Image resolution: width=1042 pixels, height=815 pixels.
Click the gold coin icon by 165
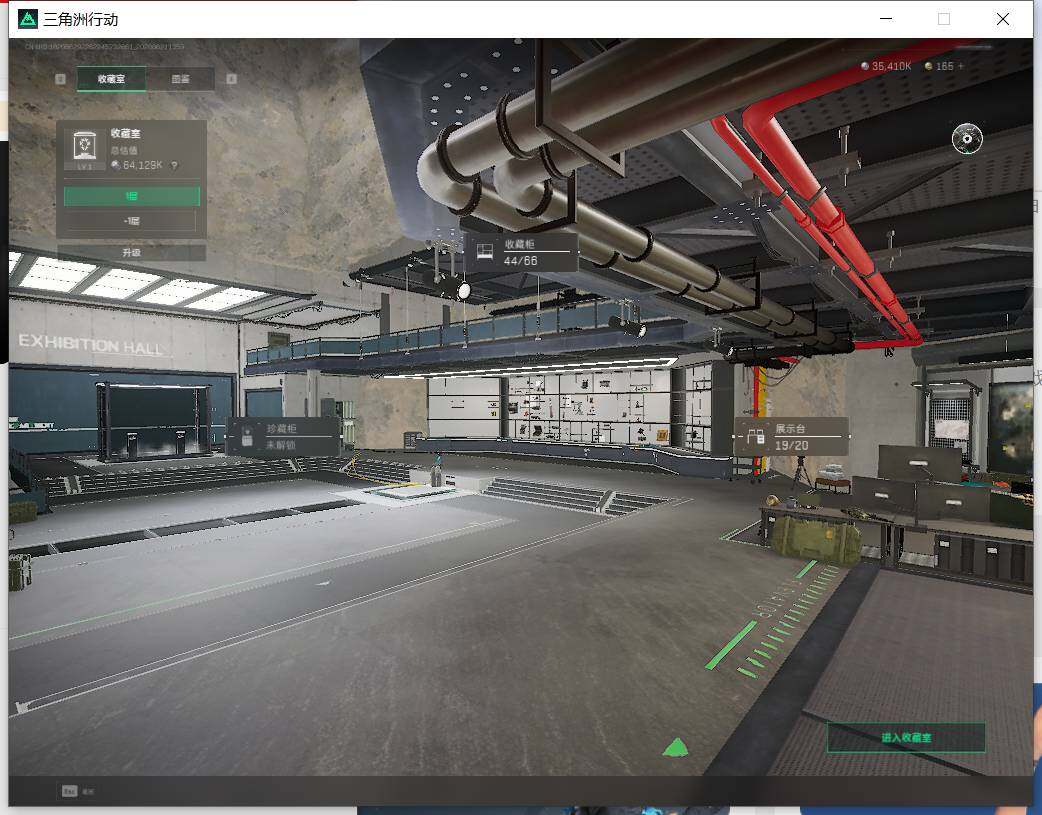click(x=928, y=66)
